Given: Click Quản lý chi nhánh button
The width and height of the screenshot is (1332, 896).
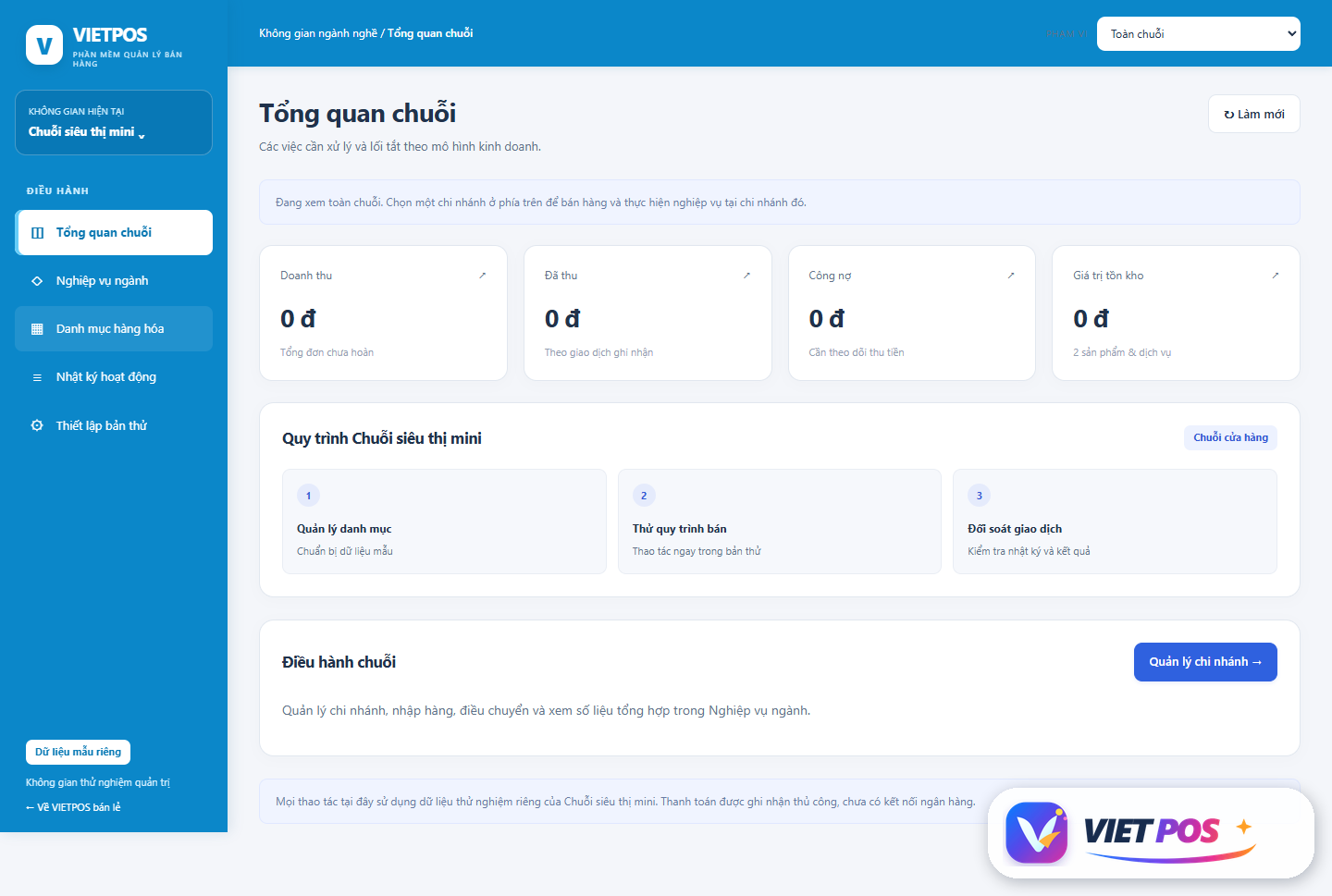Looking at the screenshot, I should [x=1205, y=662].
